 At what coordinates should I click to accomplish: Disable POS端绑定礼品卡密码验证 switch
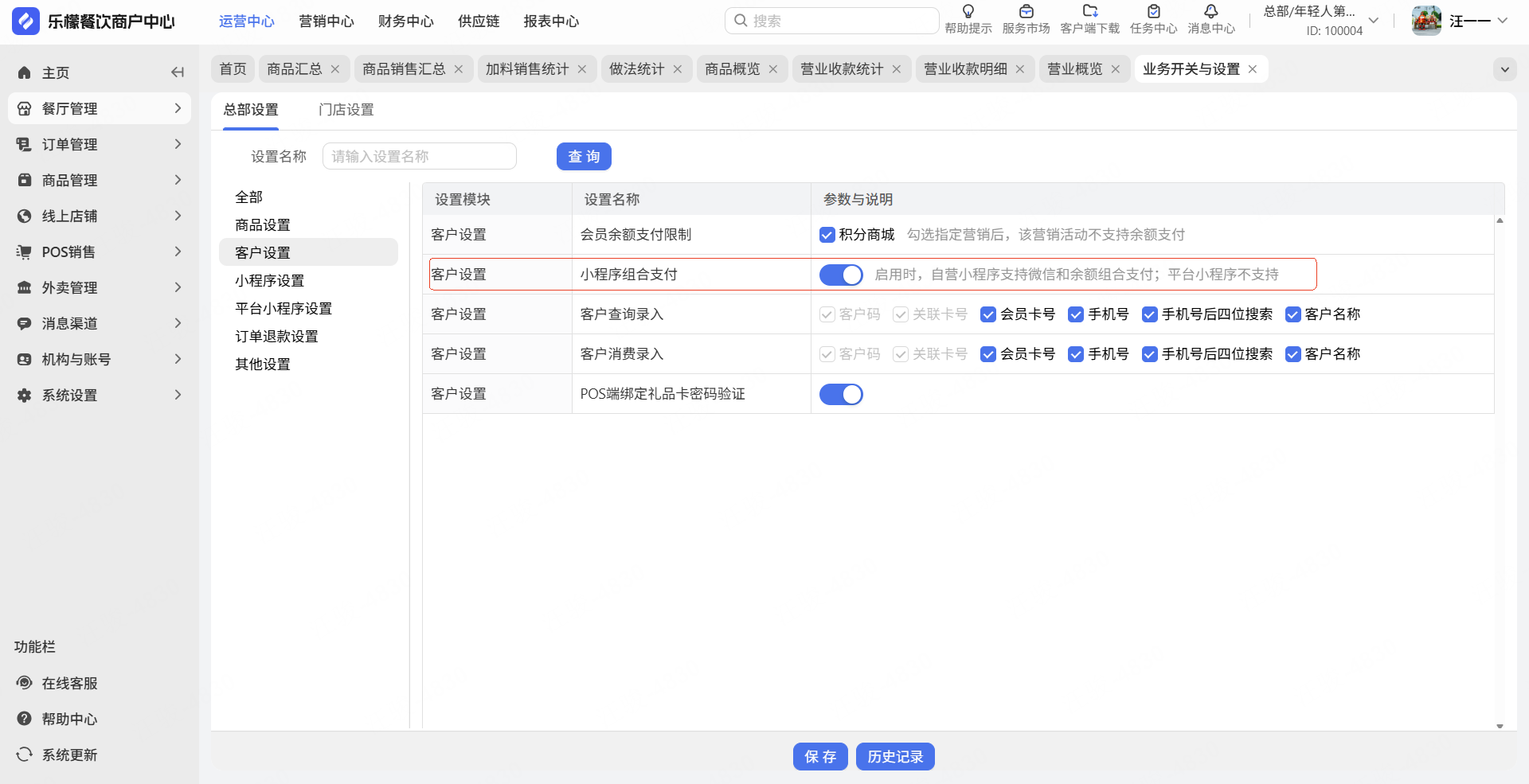[x=841, y=394]
